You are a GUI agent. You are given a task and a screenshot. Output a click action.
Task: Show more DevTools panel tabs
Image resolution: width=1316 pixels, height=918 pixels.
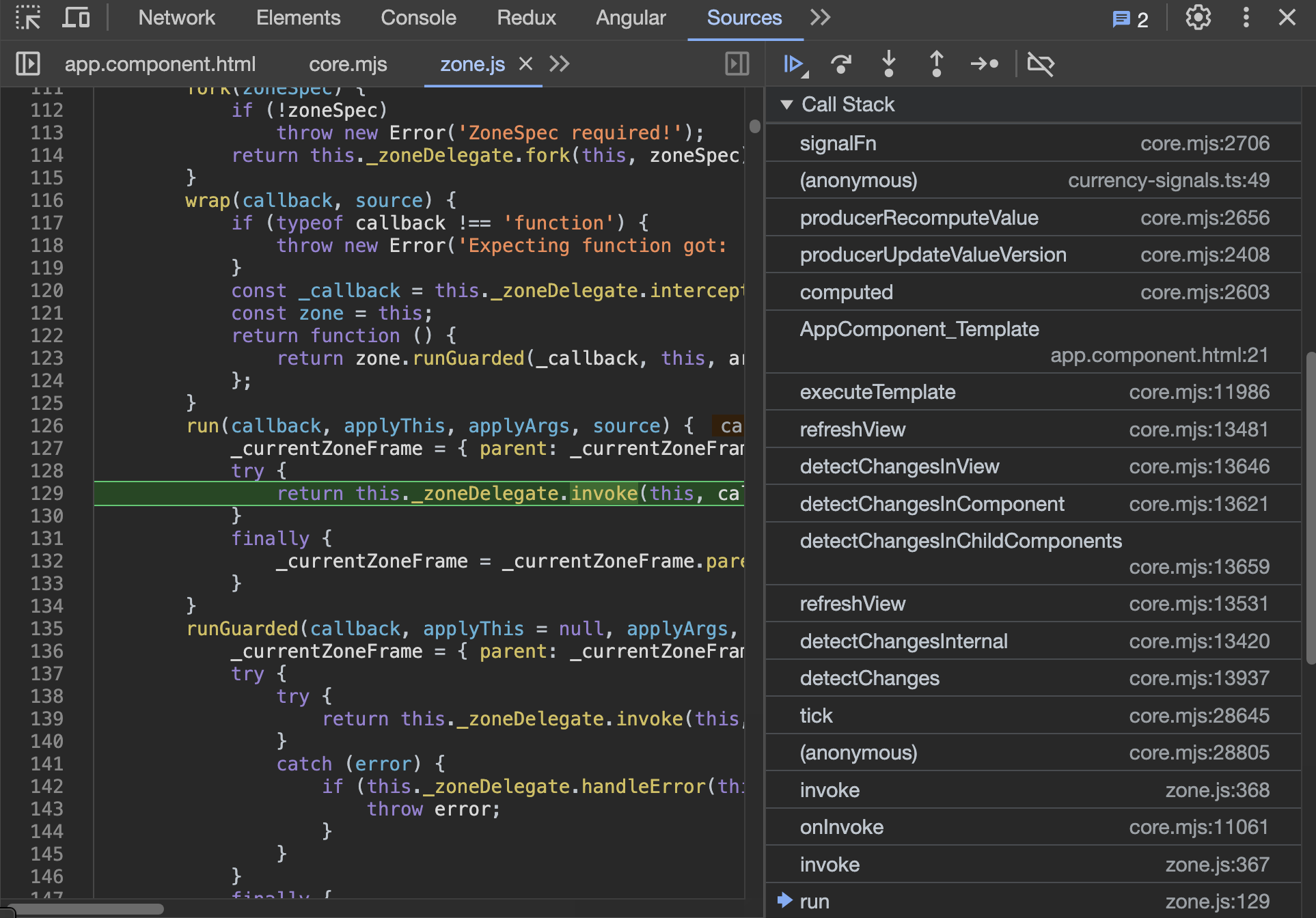point(820,18)
